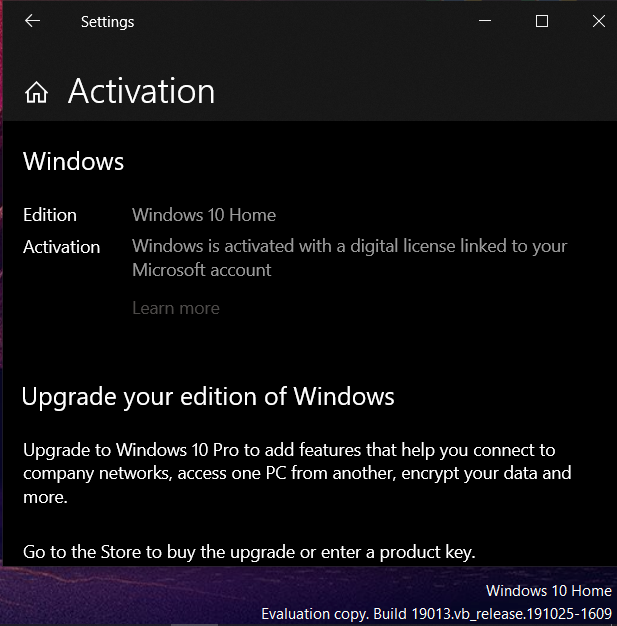Click the Windows 10 Home desktop watermark
This screenshot has width=617, height=626.
click(x=548, y=591)
